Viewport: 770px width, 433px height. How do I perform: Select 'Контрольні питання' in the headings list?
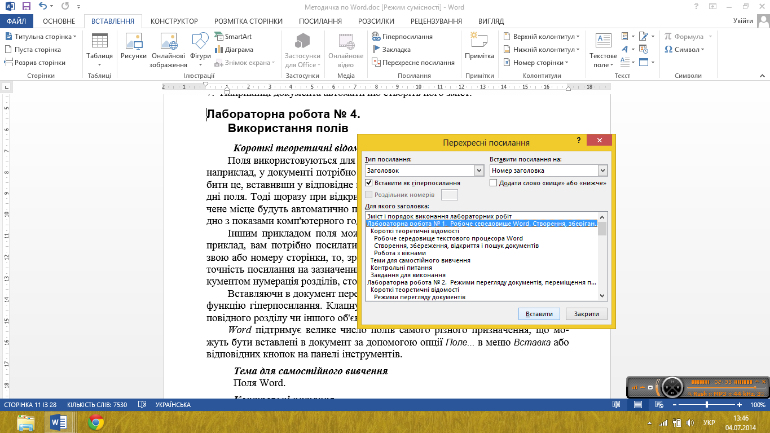click(x=401, y=268)
